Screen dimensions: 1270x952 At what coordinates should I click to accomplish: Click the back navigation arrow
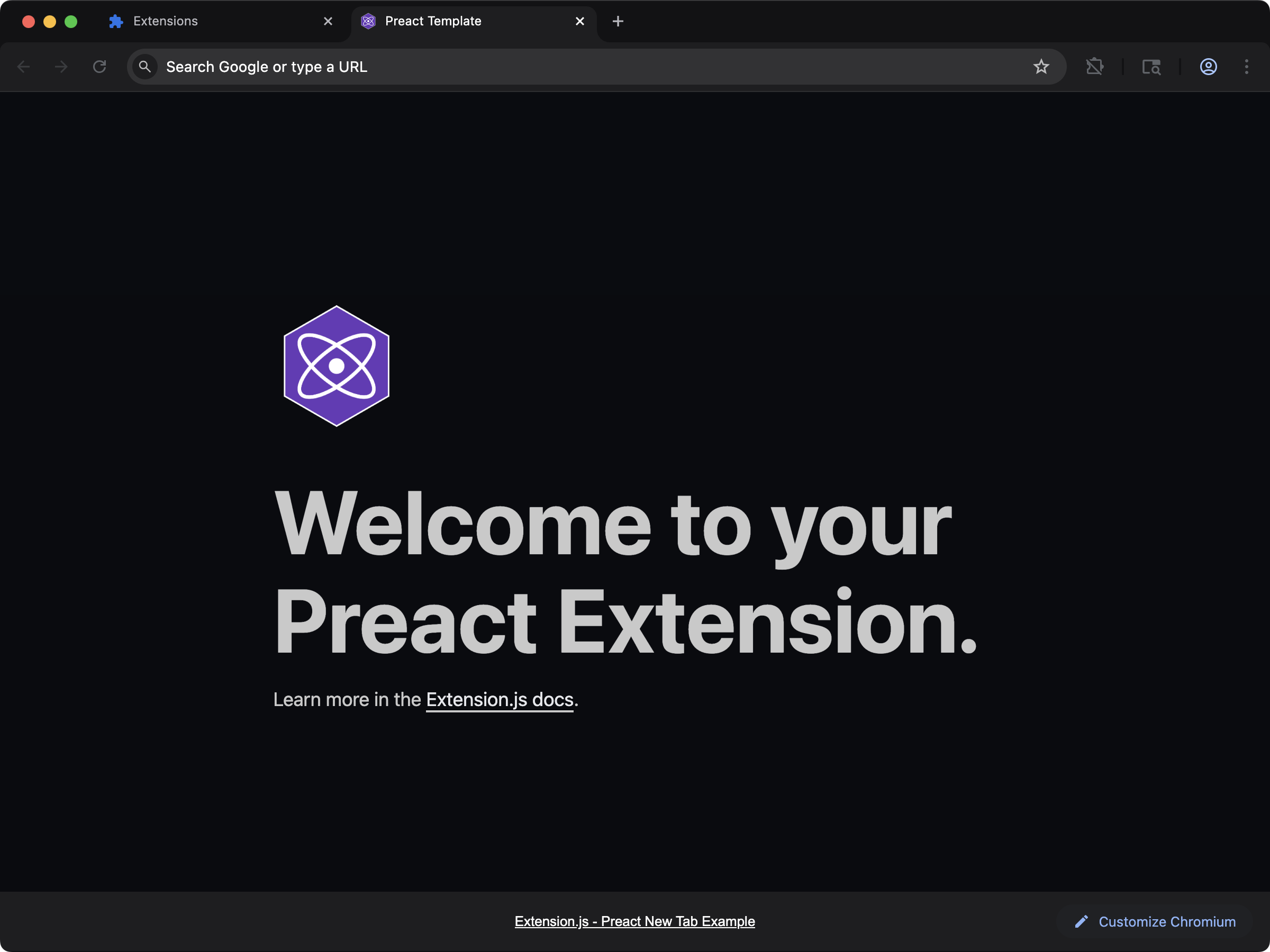coord(24,67)
